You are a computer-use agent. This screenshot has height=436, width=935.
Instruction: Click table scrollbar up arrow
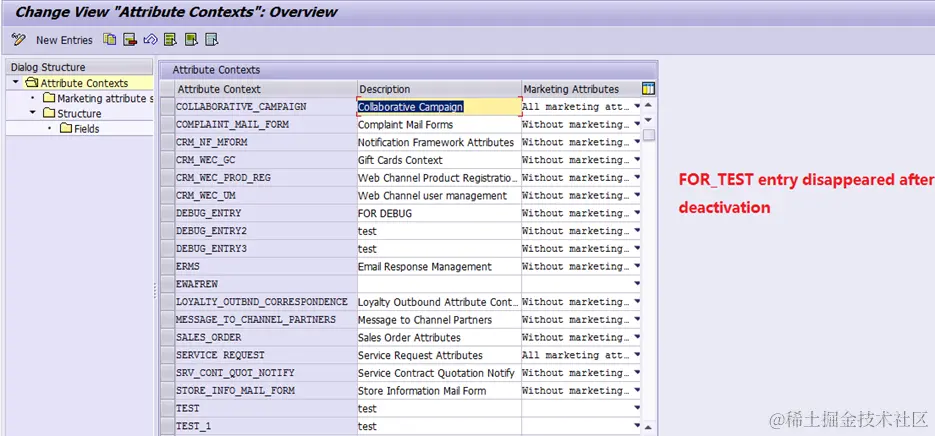649,106
